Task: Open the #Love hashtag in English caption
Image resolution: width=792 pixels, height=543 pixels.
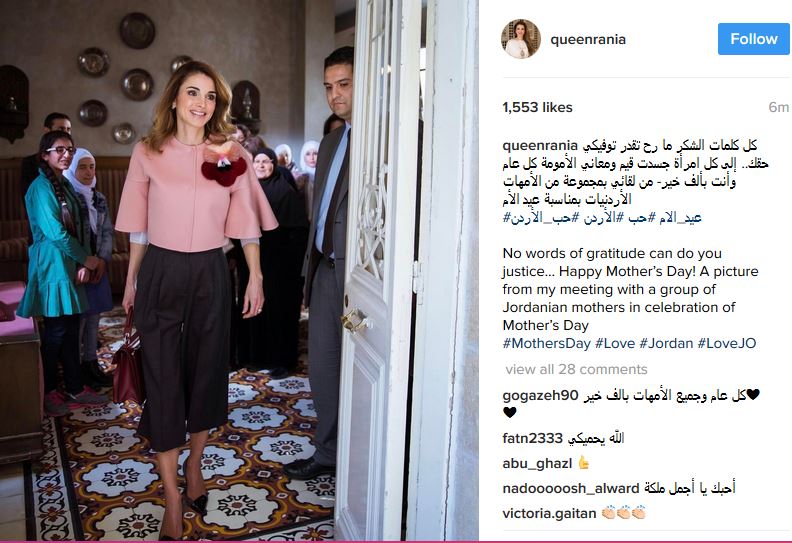Action: 615,343
